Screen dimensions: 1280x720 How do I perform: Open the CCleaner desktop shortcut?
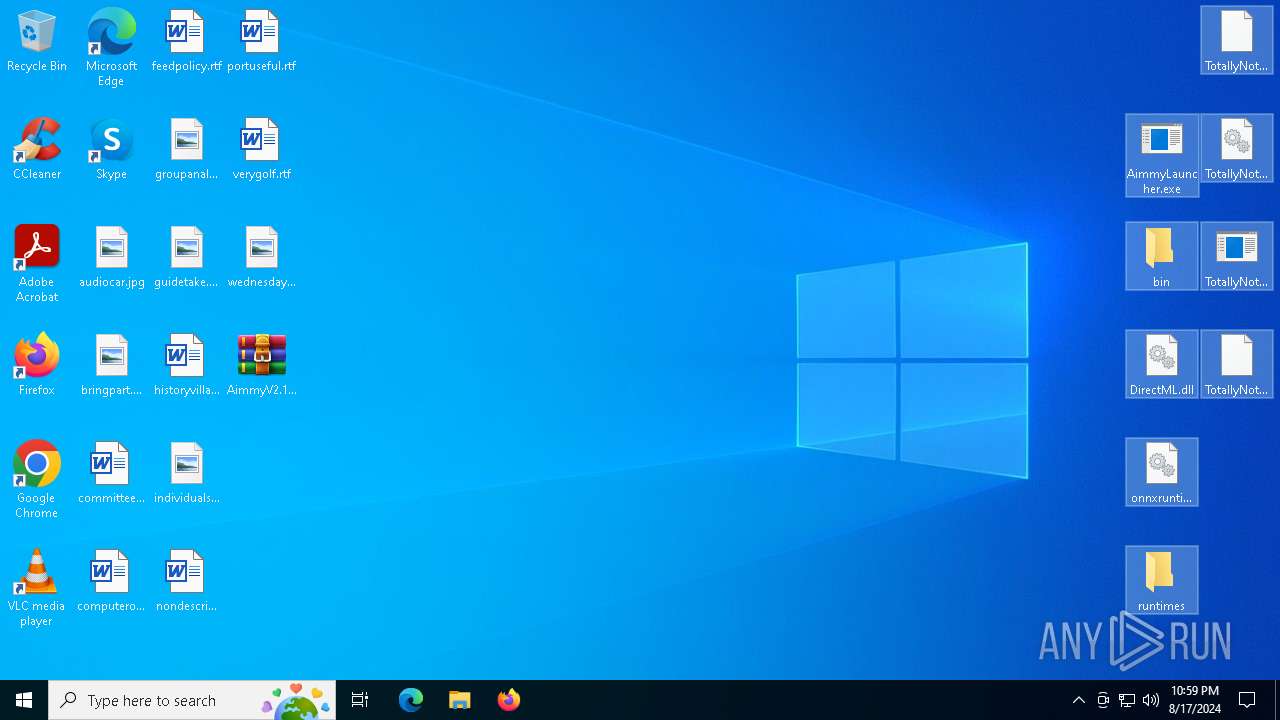[x=37, y=150]
